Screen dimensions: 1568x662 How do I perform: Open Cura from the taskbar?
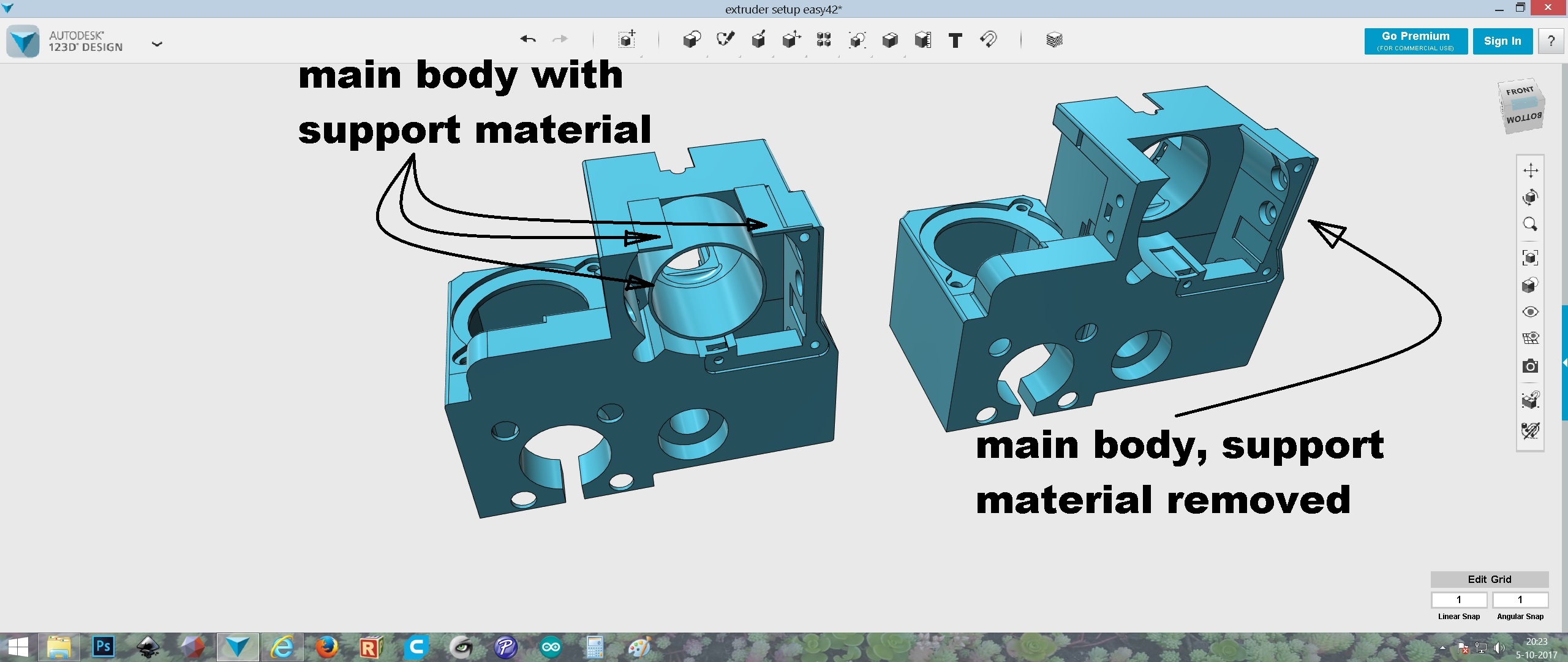click(416, 647)
